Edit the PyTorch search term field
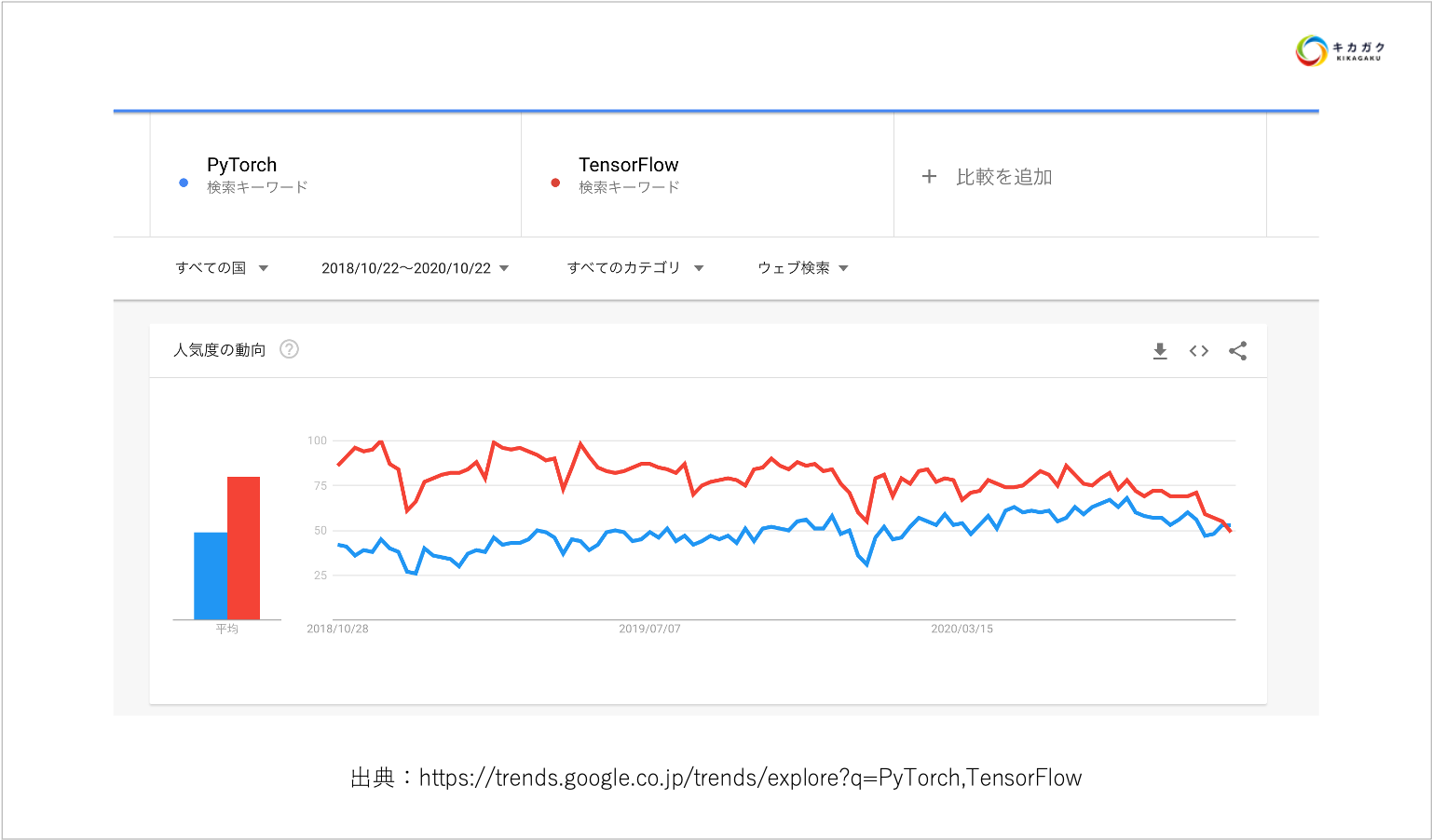The width and height of the screenshot is (1432, 840). (x=335, y=175)
